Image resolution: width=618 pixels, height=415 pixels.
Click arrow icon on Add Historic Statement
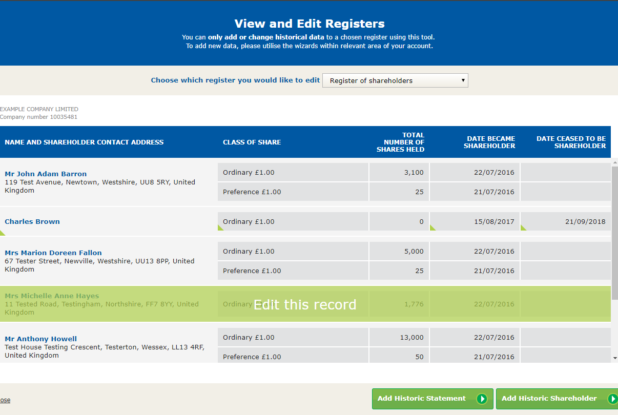(x=481, y=399)
